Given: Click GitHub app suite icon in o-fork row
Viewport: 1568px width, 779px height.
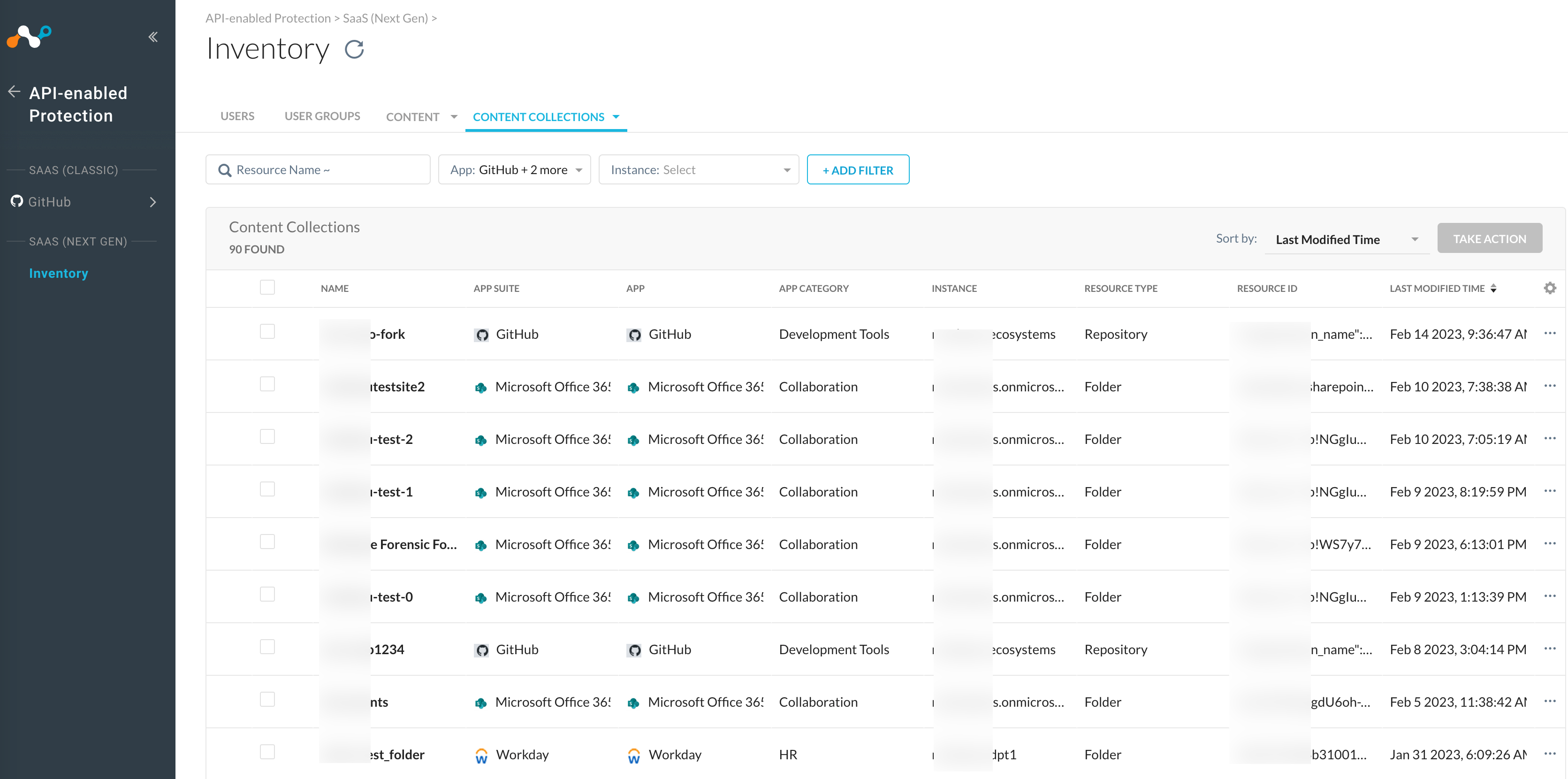Looking at the screenshot, I should [482, 335].
